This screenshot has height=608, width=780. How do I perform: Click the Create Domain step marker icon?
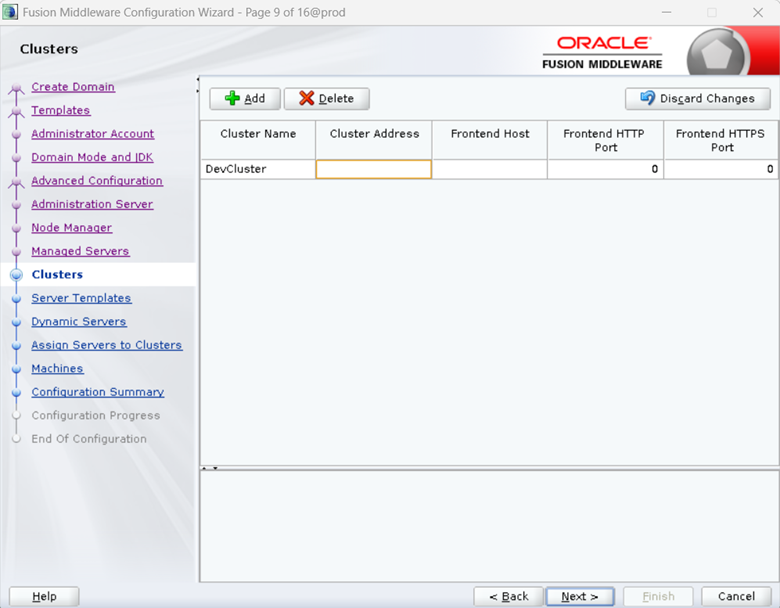(16, 89)
